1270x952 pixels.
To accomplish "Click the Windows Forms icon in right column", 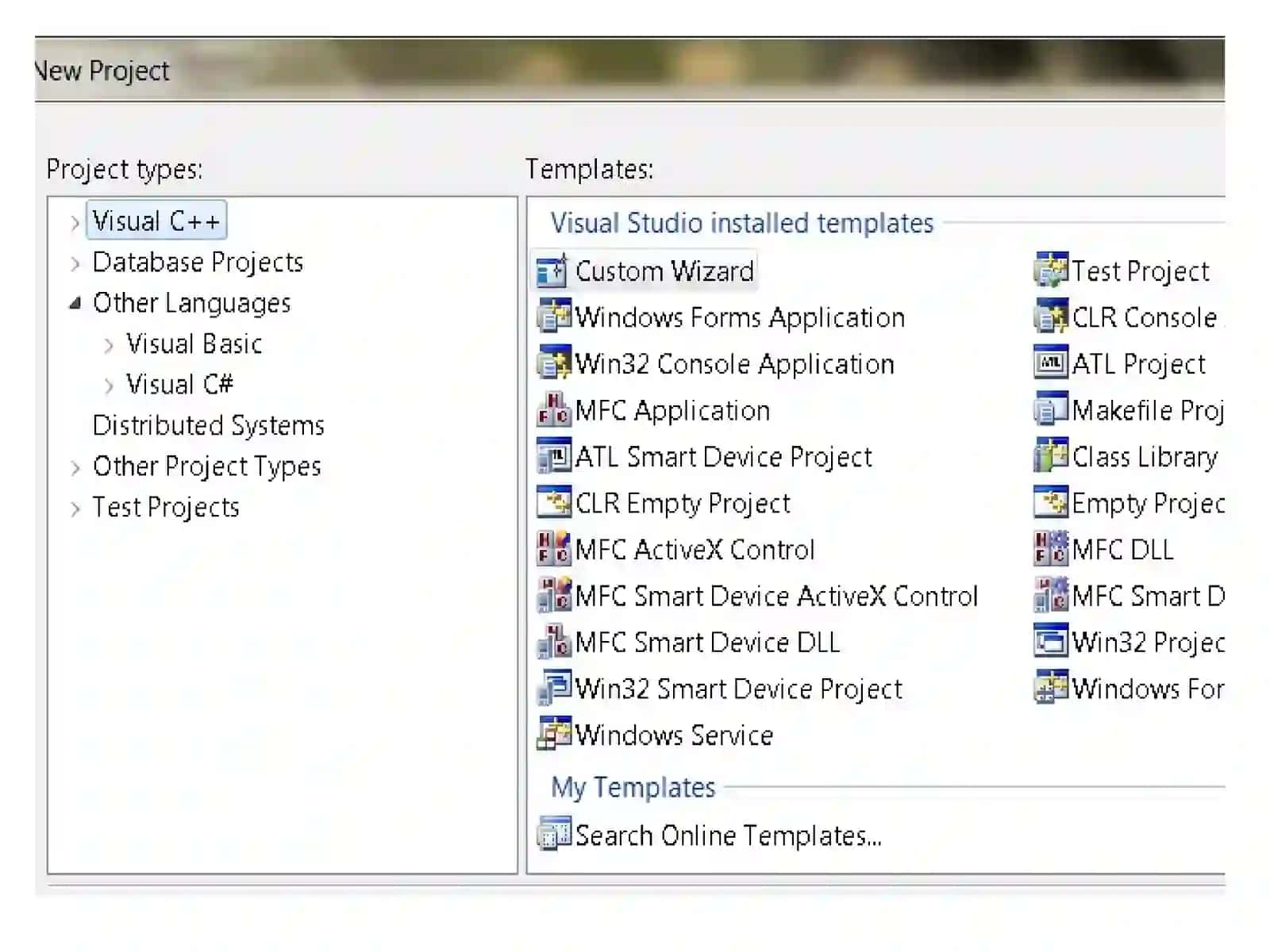I will tap(1051, 689).
